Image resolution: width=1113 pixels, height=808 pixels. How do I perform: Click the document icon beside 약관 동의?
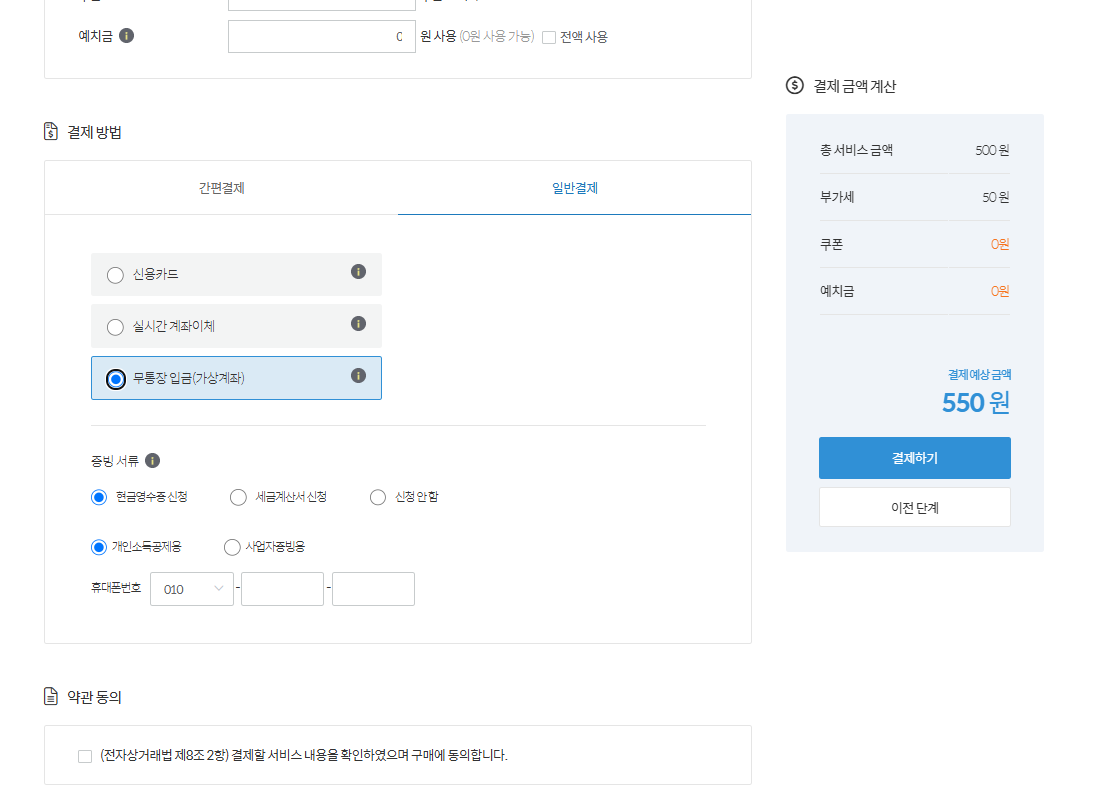coord(51,697)
